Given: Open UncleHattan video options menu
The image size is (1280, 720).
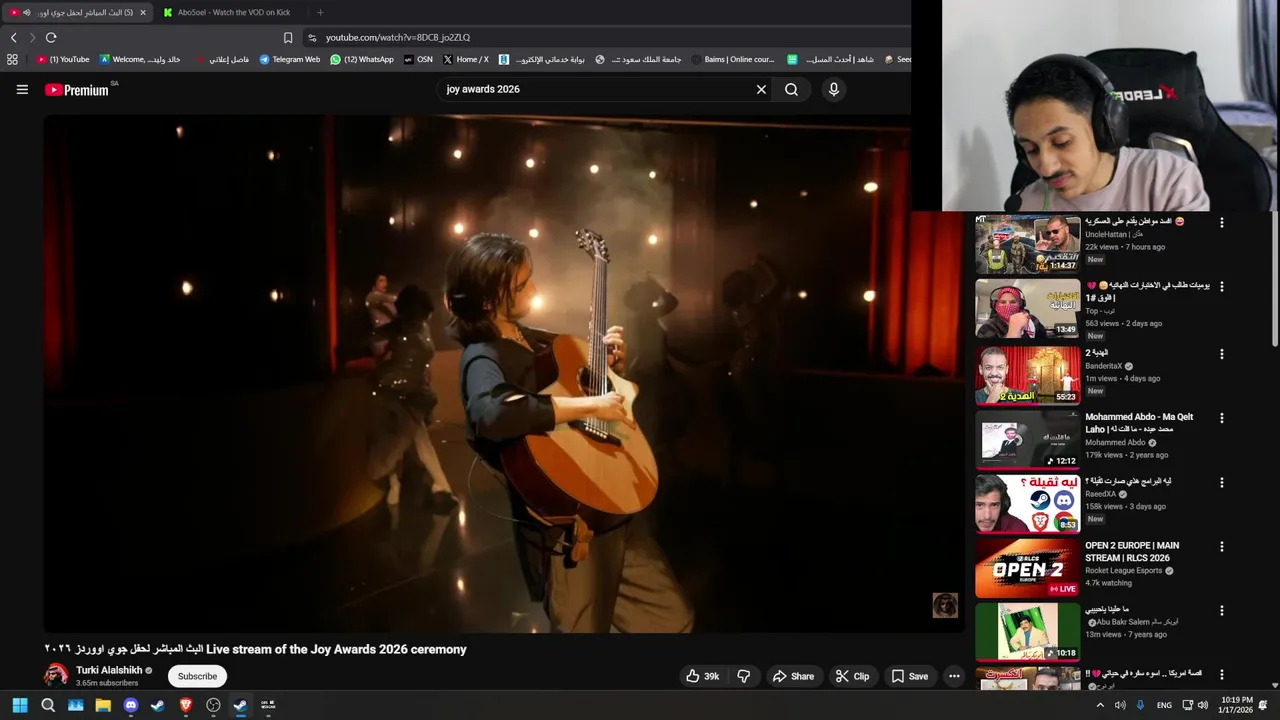Looking at the screenshot, I should click(1221, 222).
